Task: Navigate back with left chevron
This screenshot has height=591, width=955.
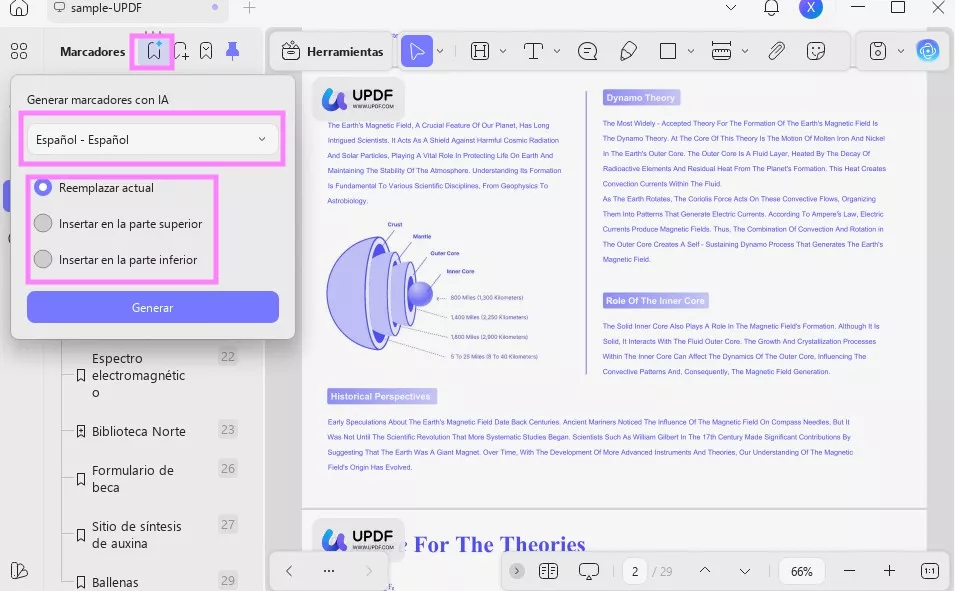Action: (x=289, y=571)
